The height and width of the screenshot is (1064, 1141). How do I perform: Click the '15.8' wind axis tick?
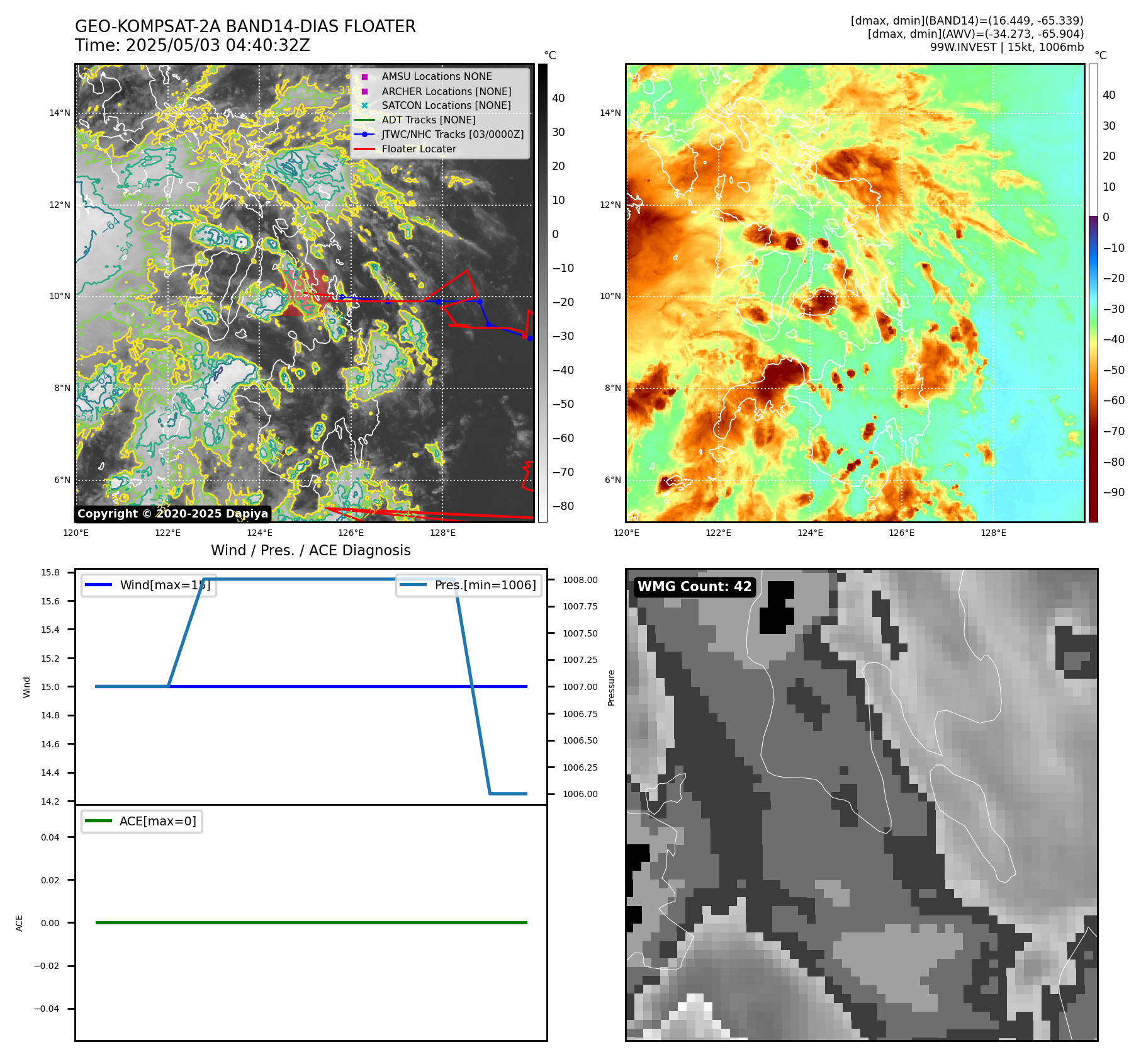50,572
